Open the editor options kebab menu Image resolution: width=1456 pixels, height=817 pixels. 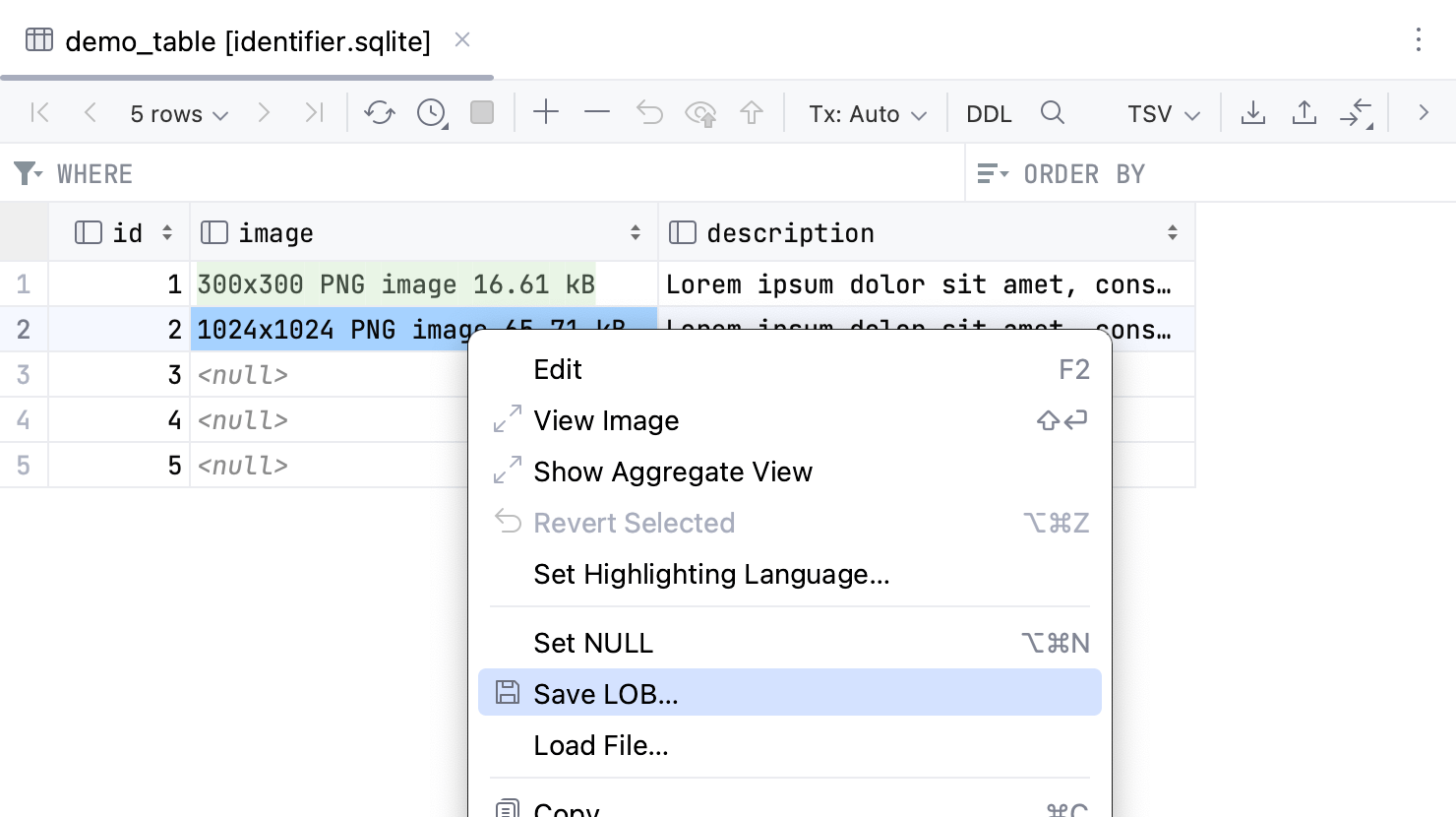tap(1418, 40)
